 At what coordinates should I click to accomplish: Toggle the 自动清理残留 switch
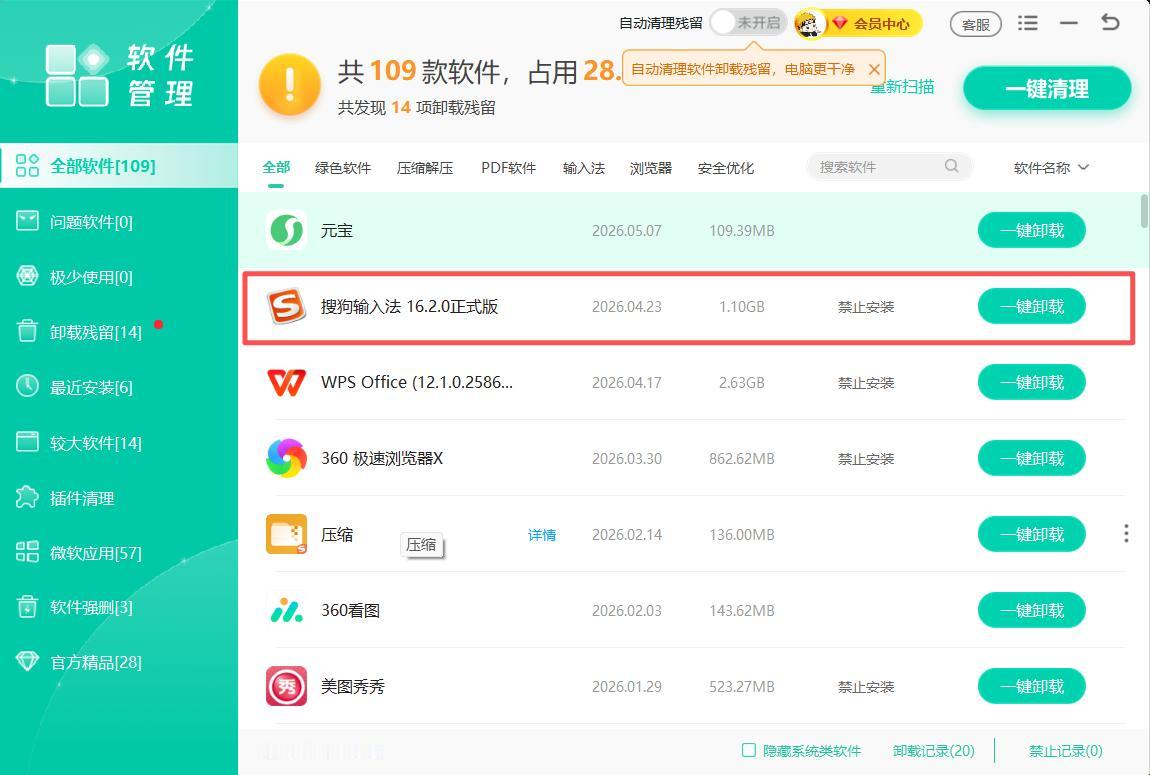[x=747, y=23]
